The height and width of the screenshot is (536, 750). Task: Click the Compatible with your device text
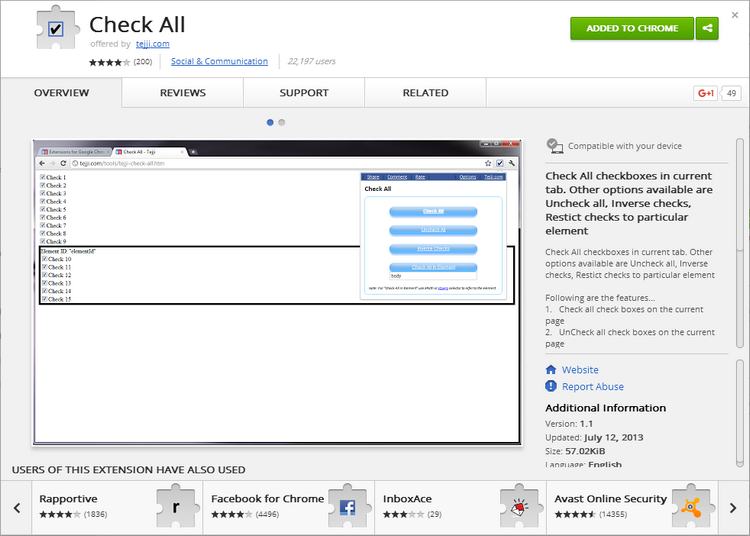pyautogui.click(x=625, y=146)
